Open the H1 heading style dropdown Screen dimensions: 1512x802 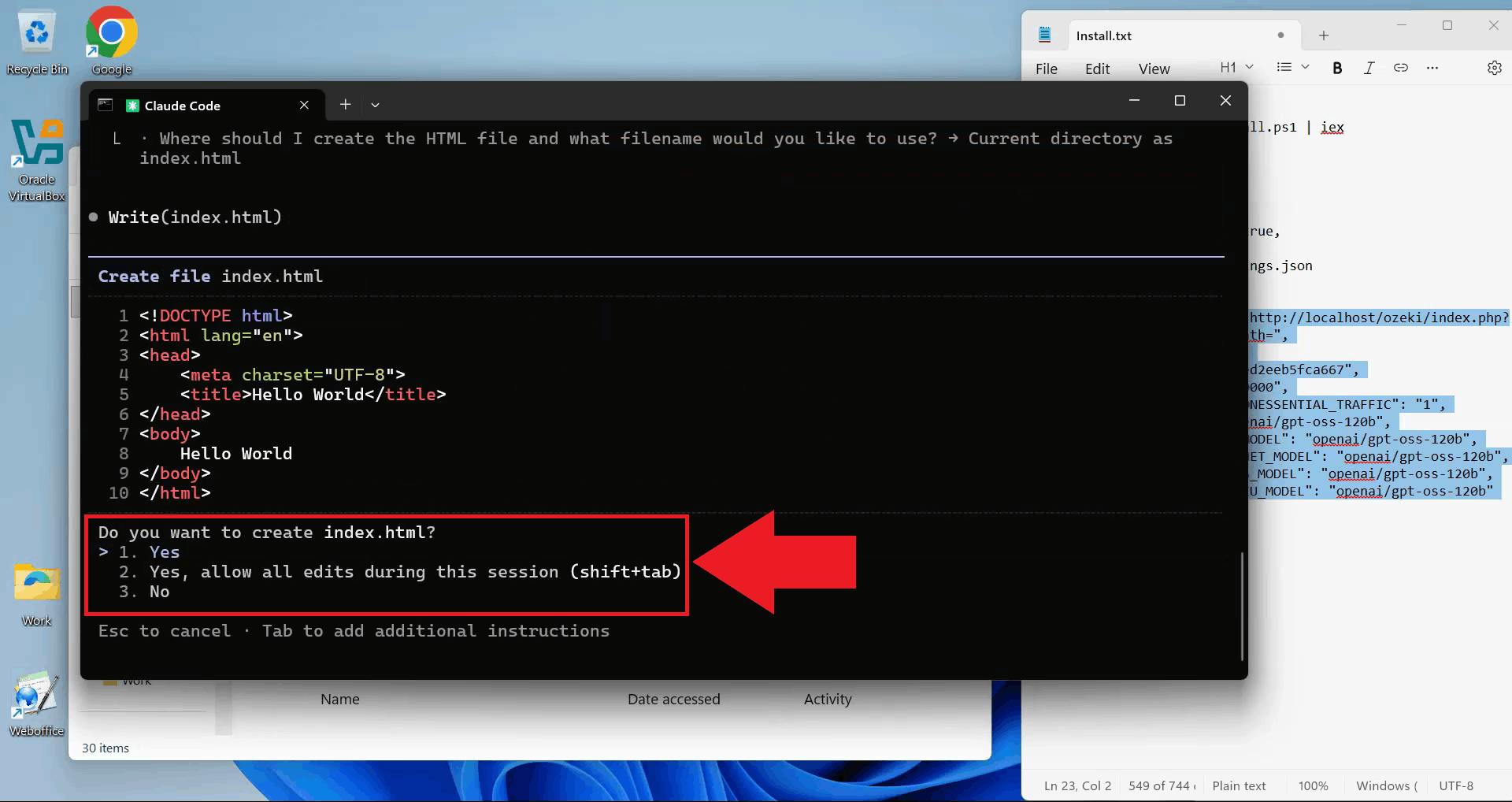[x=1235, y=67]
